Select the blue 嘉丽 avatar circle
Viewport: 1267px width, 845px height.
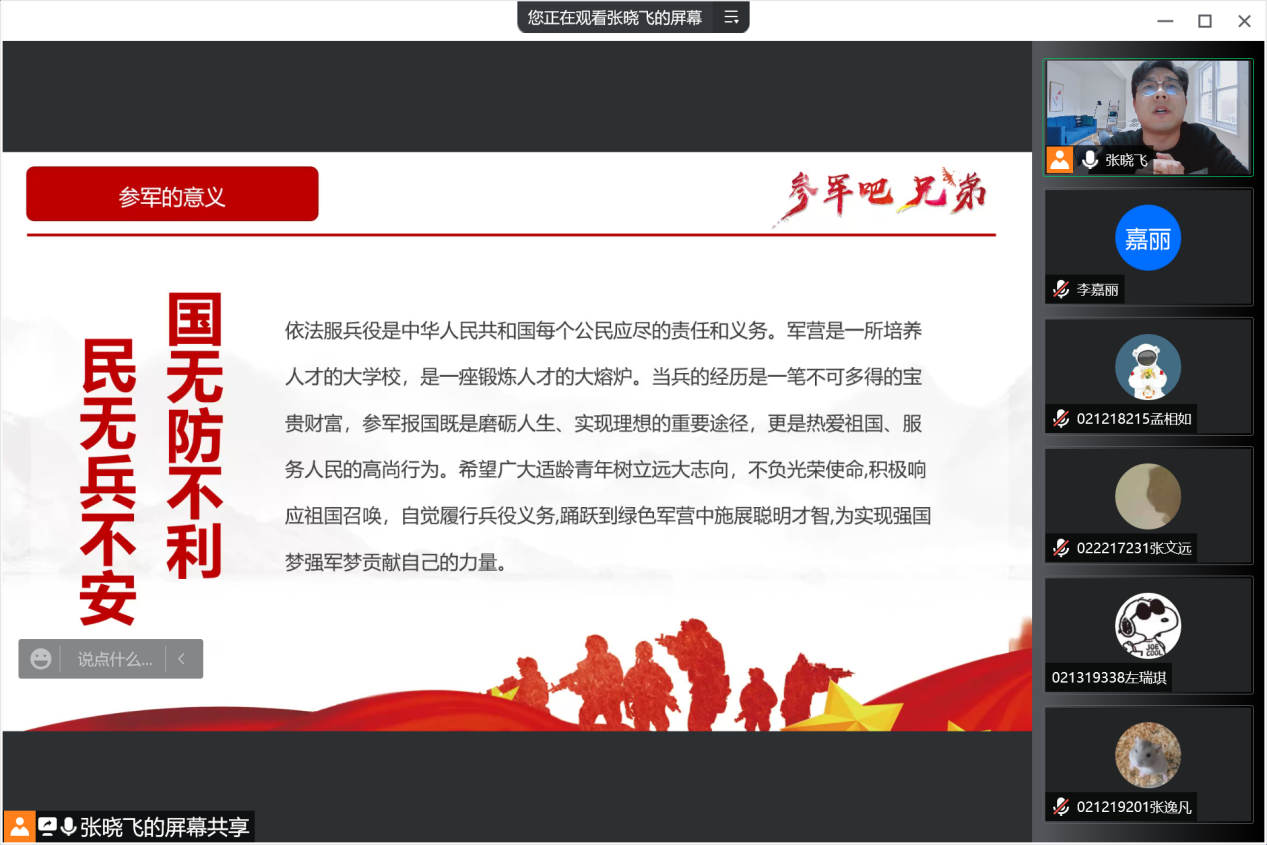click(1148, 238)
